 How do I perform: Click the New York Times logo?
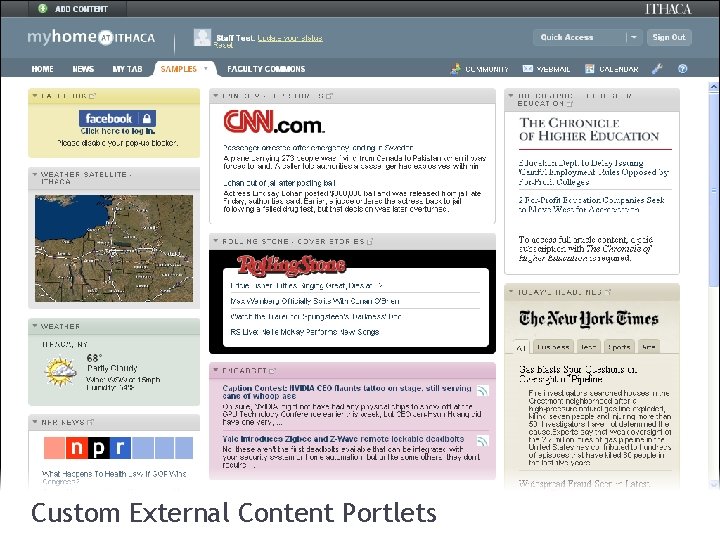589,319
